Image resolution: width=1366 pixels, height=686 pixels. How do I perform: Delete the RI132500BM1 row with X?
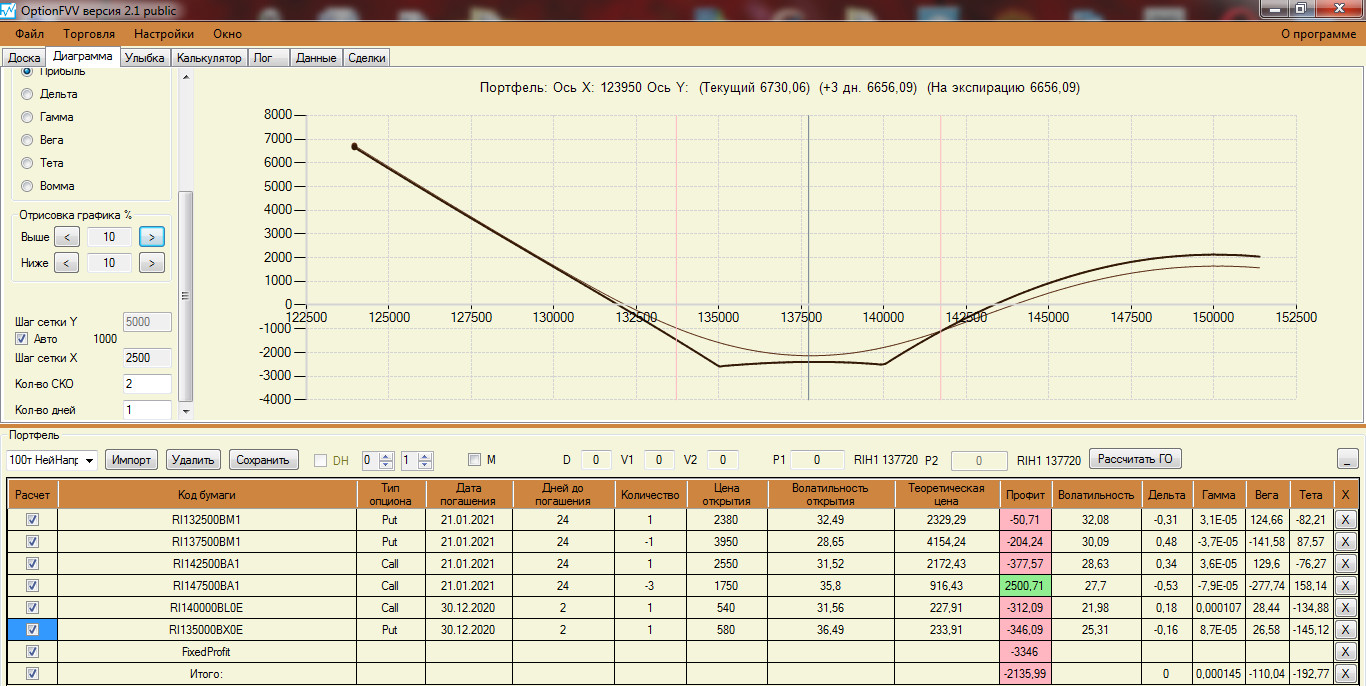(x=1345, y=520)
